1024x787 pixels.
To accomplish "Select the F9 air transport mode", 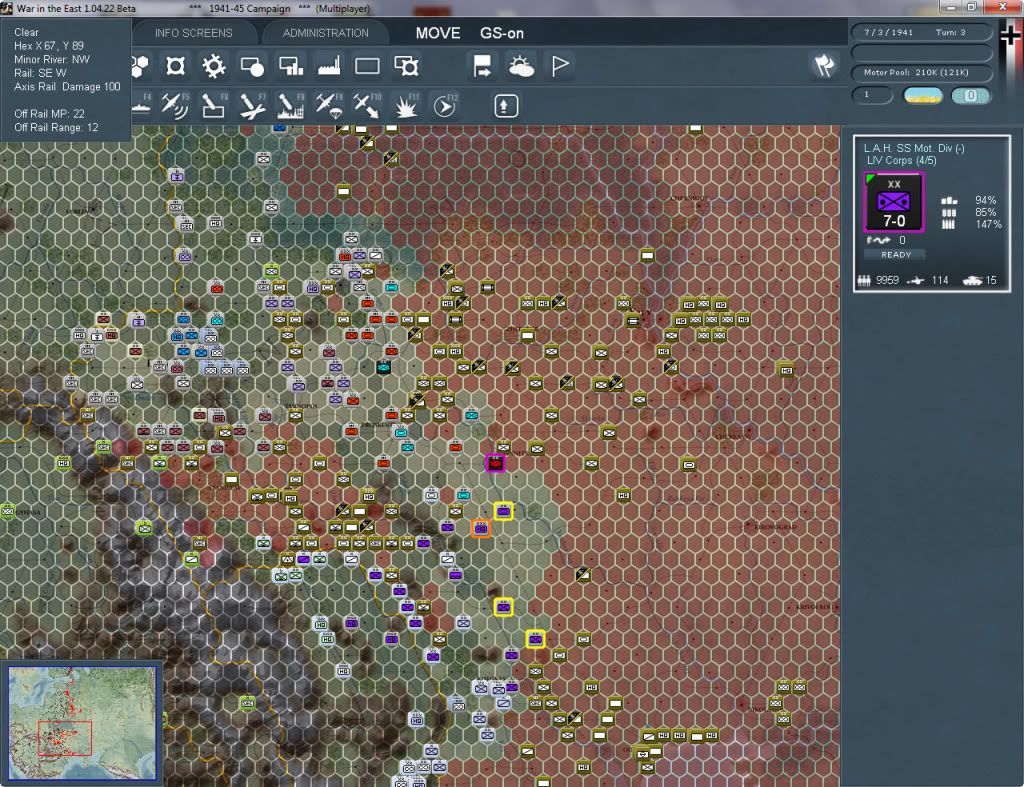I will click(x=329, y=106).
